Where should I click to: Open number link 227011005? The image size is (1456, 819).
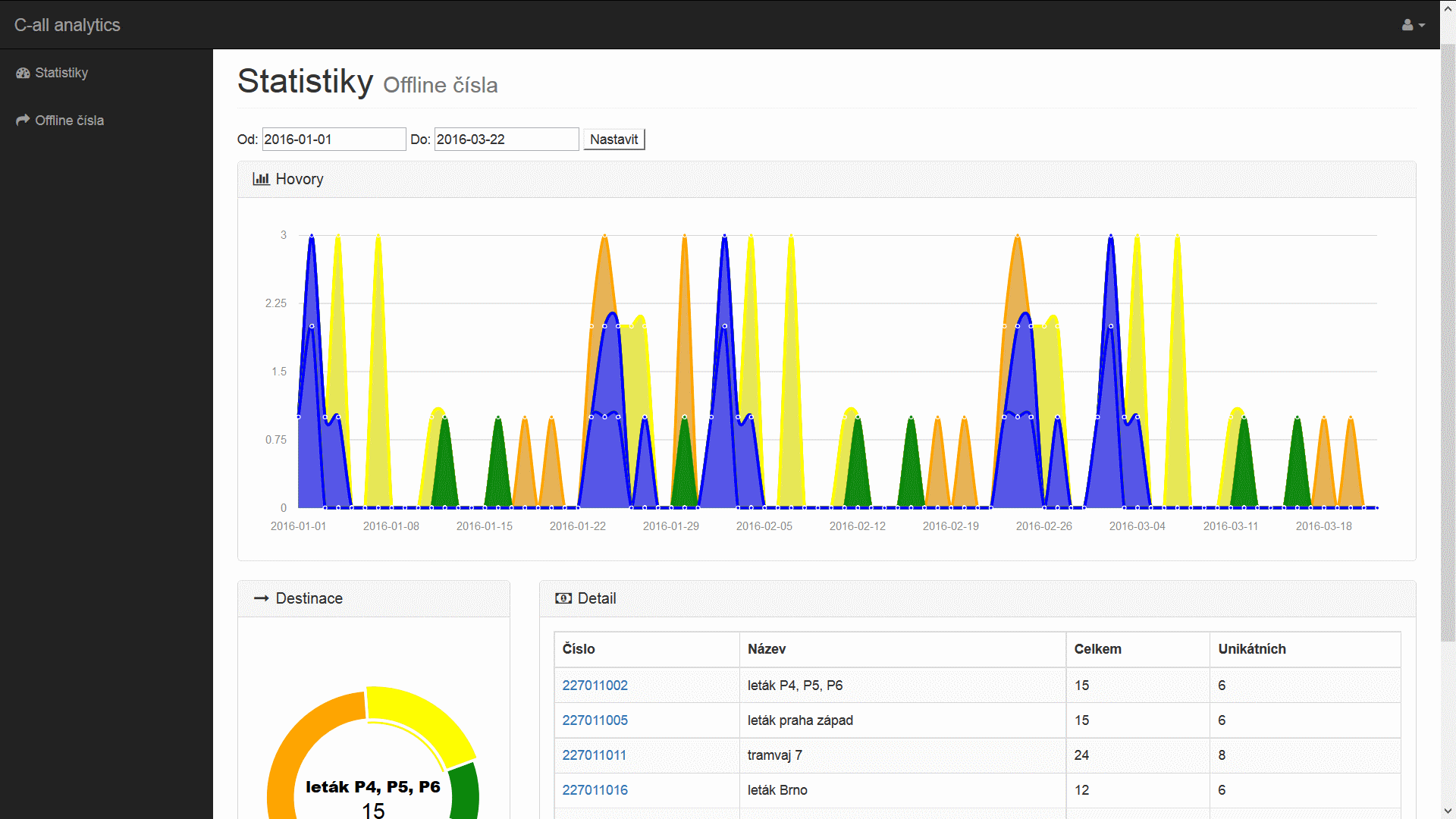pos(595,720)
